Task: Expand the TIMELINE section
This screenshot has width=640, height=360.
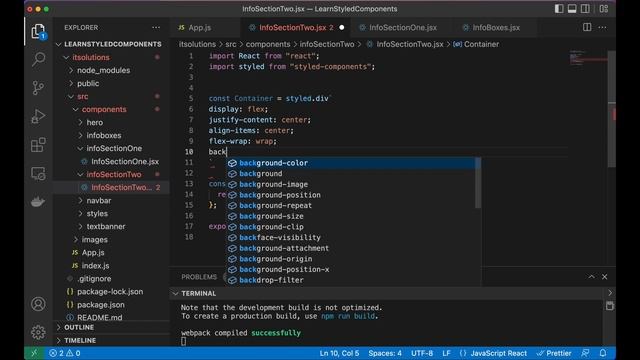Action: pyautogui.click(x=80, y=340)
